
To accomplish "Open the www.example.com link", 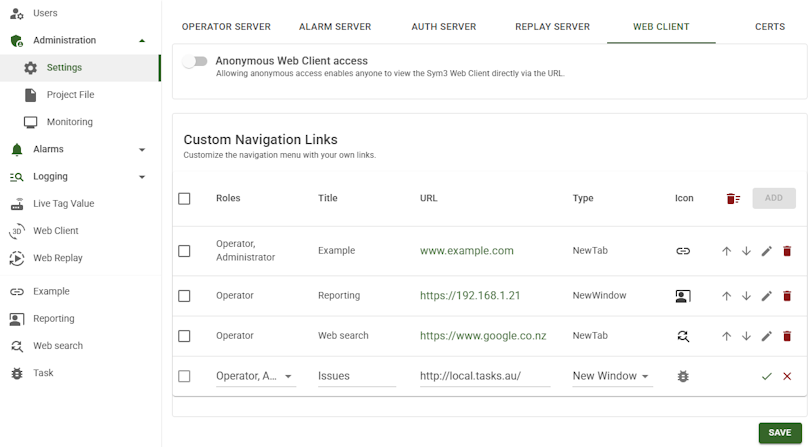I will 466,251.
